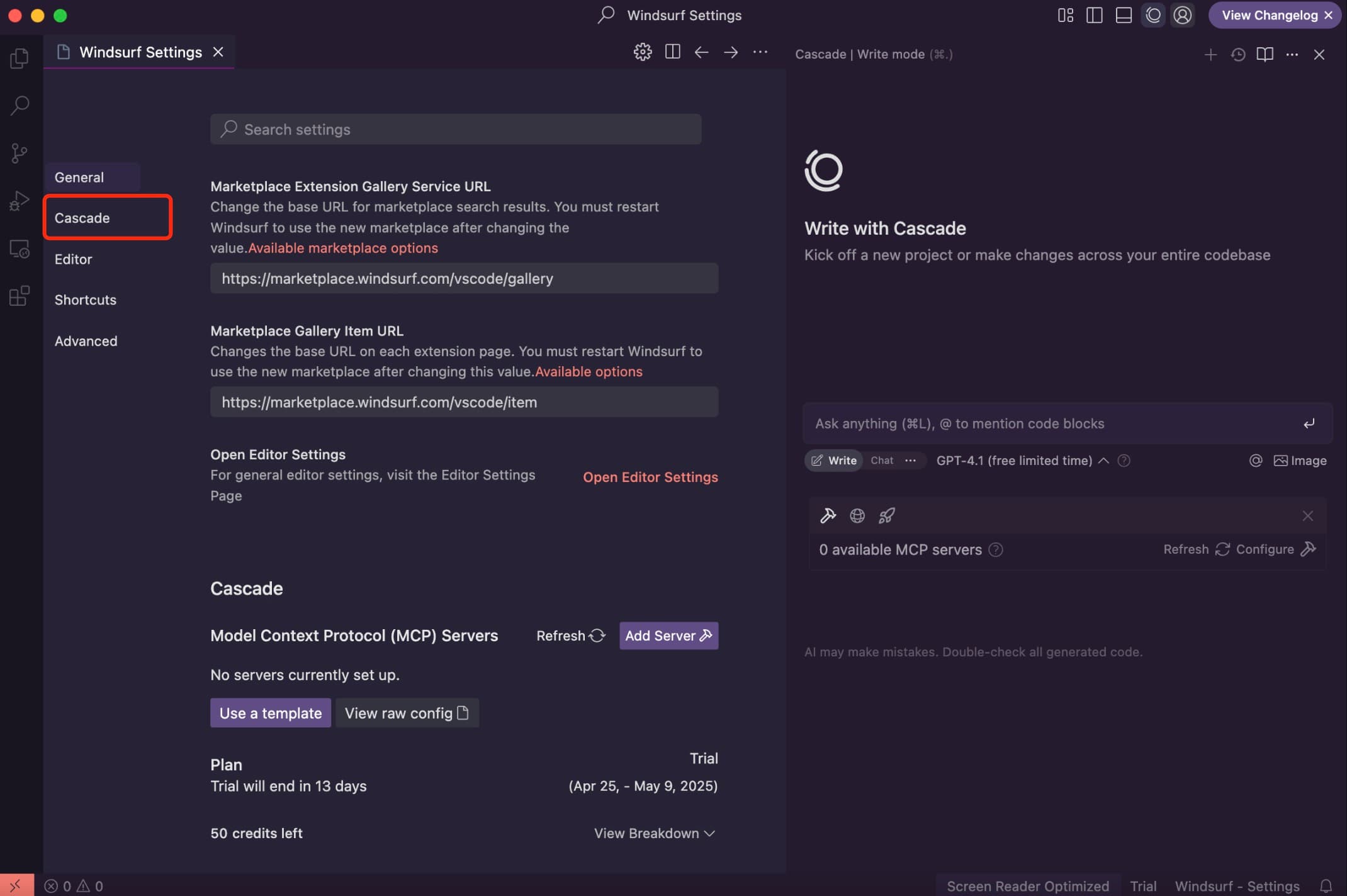1347x896 pixels.
Task: Switch Cascade to Chat mode
Action: click(881, 461)
